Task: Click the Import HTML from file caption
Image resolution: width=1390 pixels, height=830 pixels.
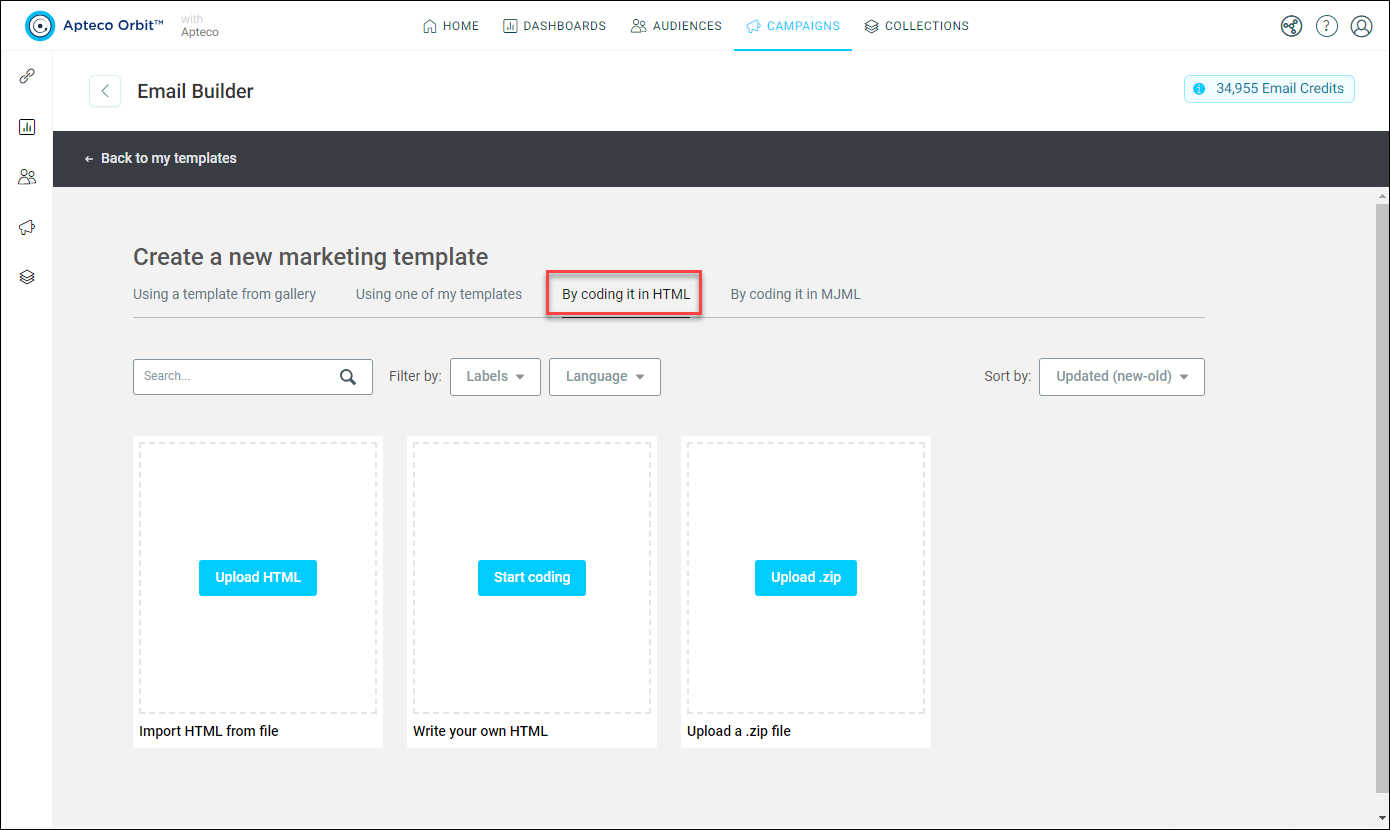Action: (209, 731)
